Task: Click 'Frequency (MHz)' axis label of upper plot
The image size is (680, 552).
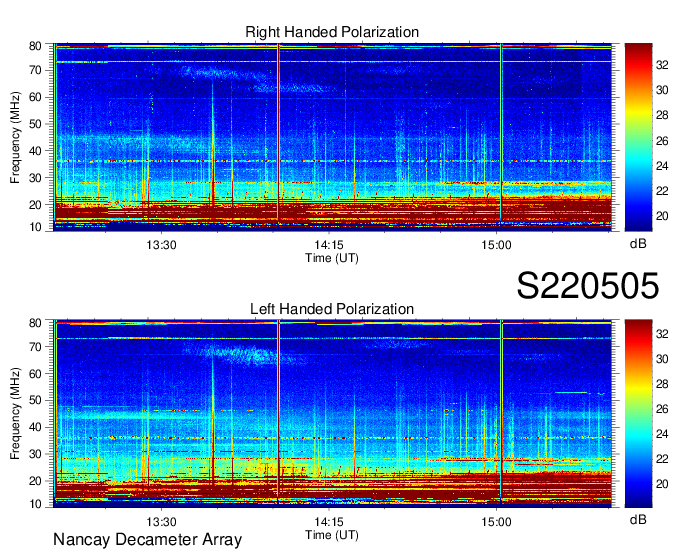Action: [15, 137]
